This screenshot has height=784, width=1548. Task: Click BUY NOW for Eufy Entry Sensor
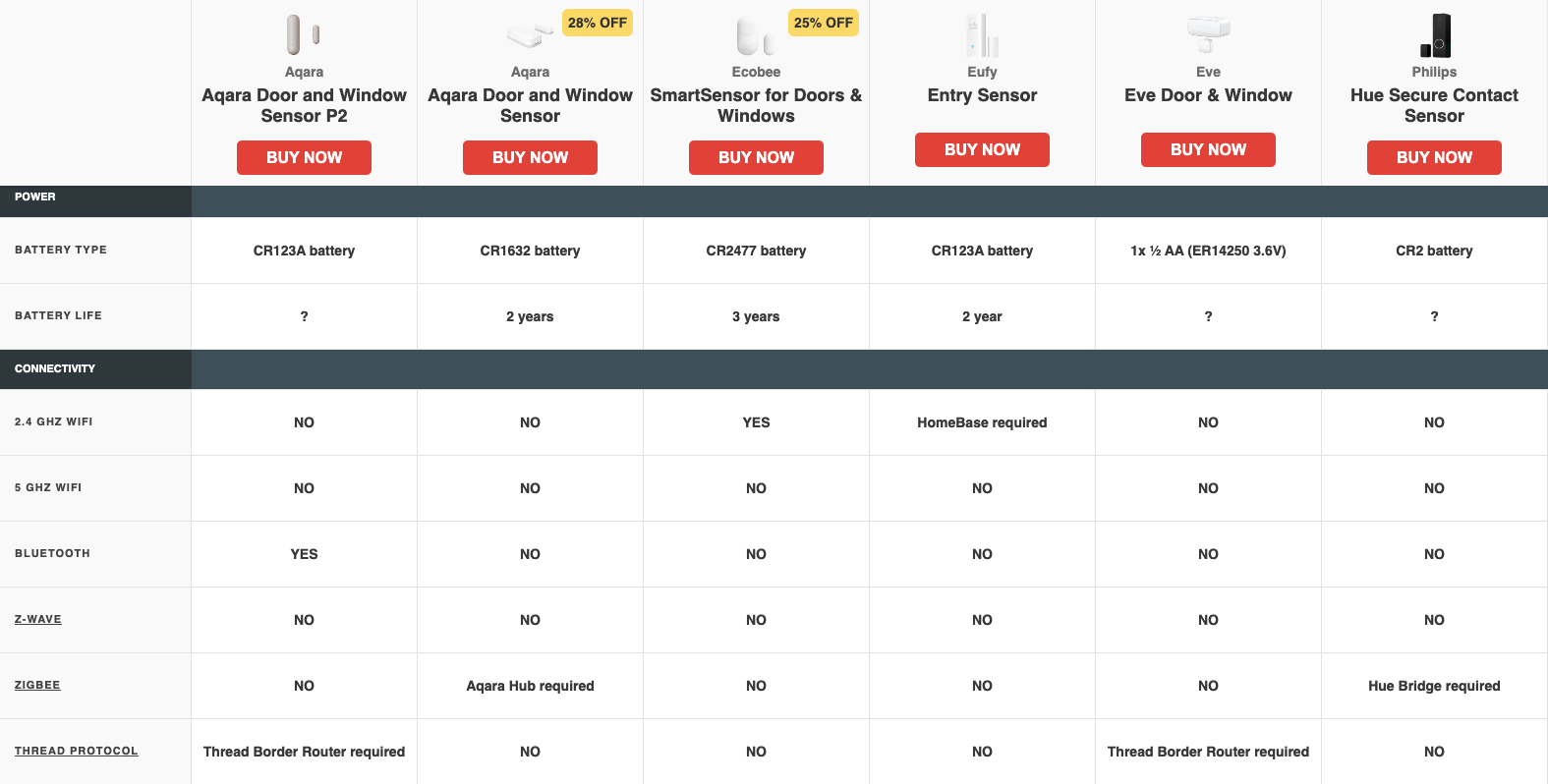click(982, 149)
